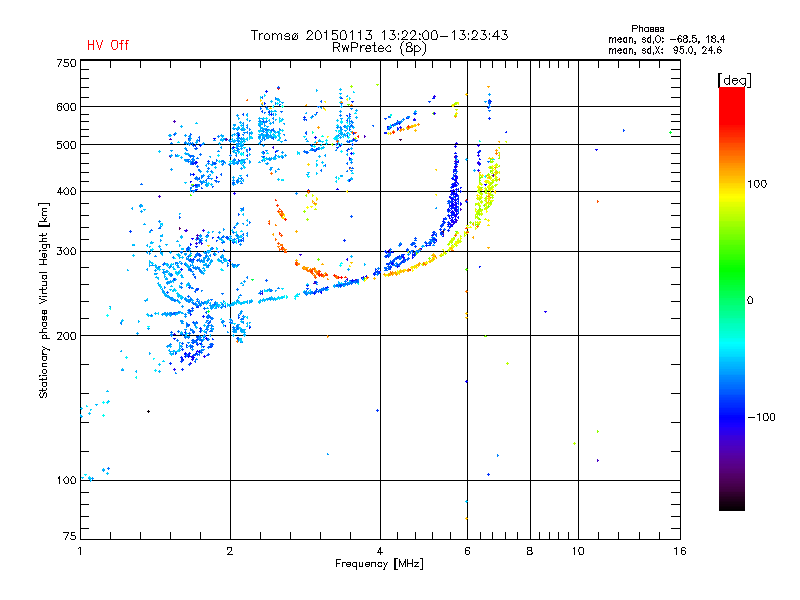Click the y-axis '300' tick label
This screenshot has height=600, width=800.
tap(66, 252)
